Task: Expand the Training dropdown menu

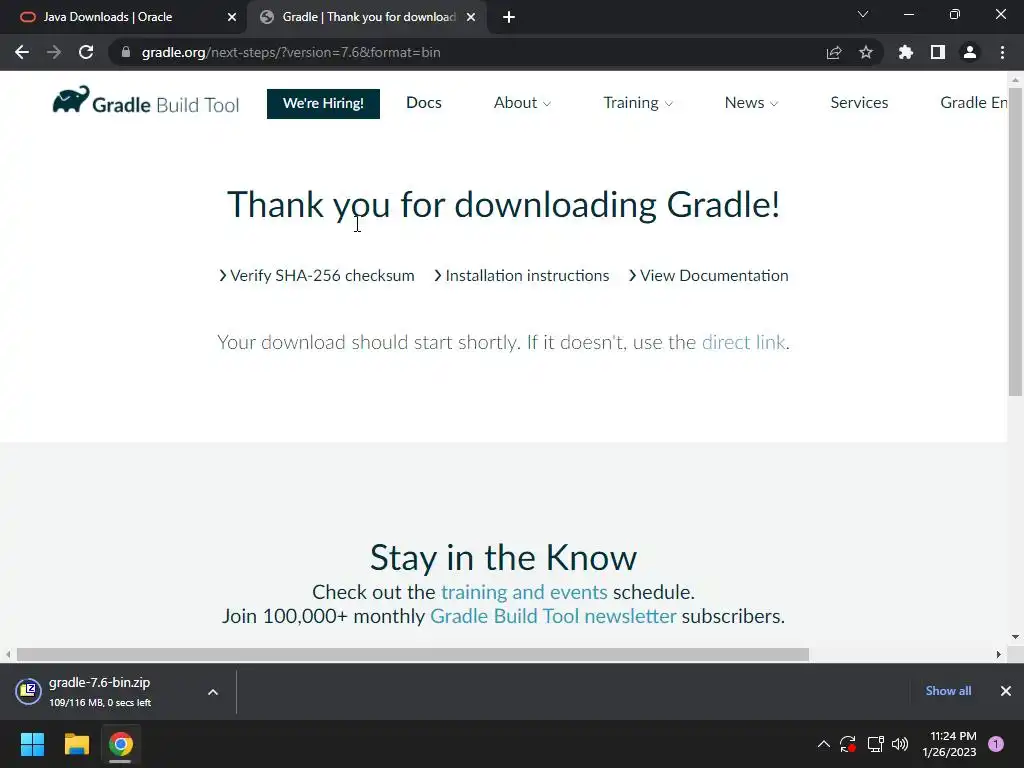Action: click(638, 103)
